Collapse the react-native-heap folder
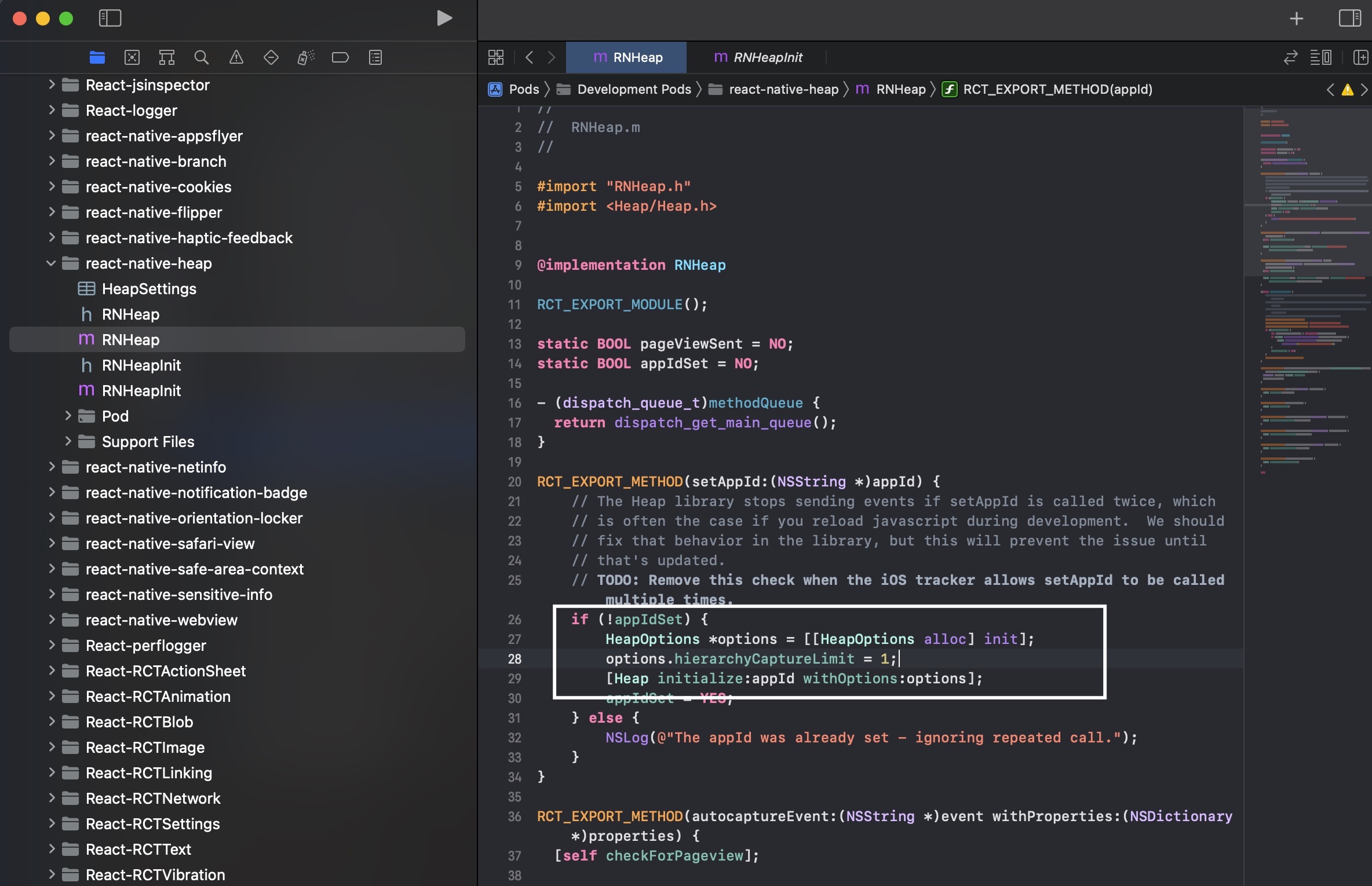Screen dimensions: 1372x886 [52, 263]
